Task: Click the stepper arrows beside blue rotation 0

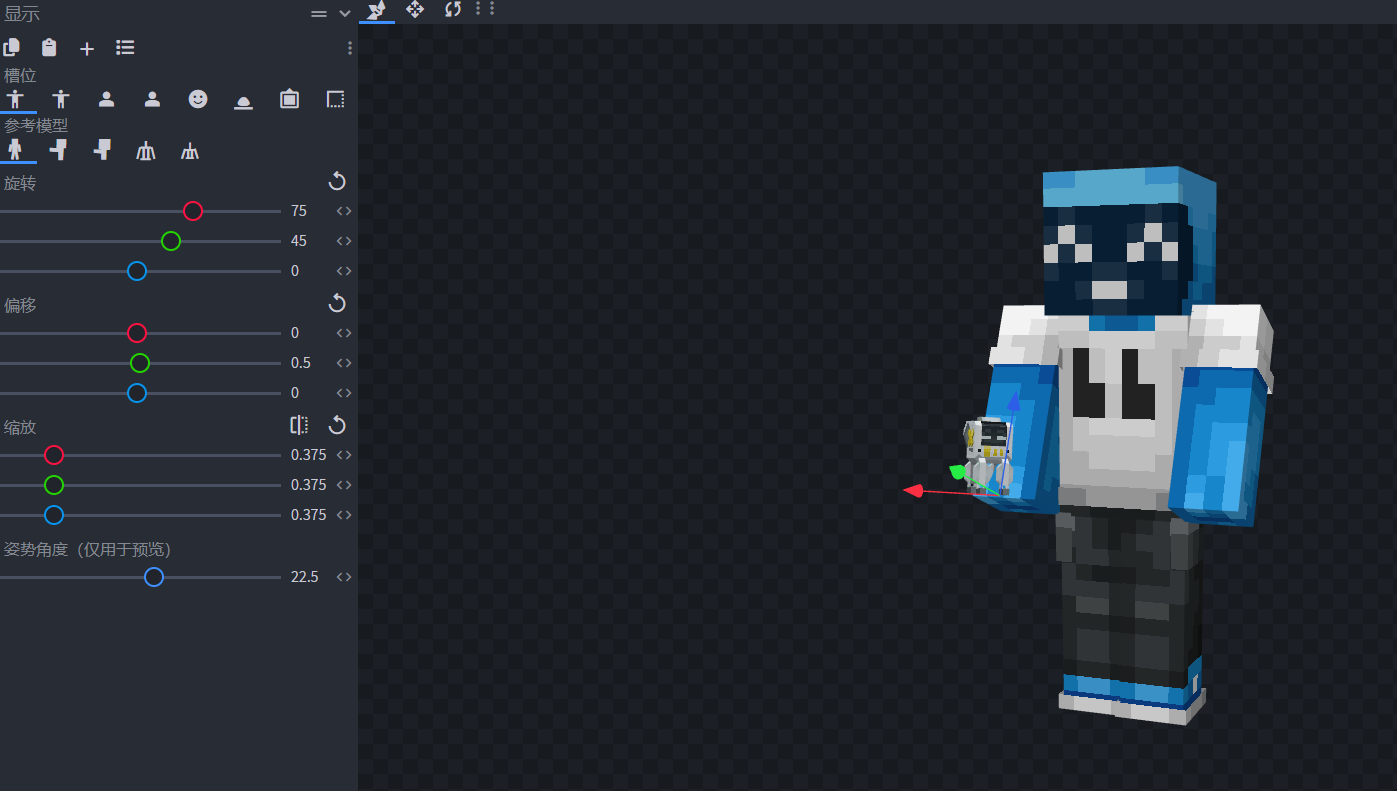Action: (344, 271)
